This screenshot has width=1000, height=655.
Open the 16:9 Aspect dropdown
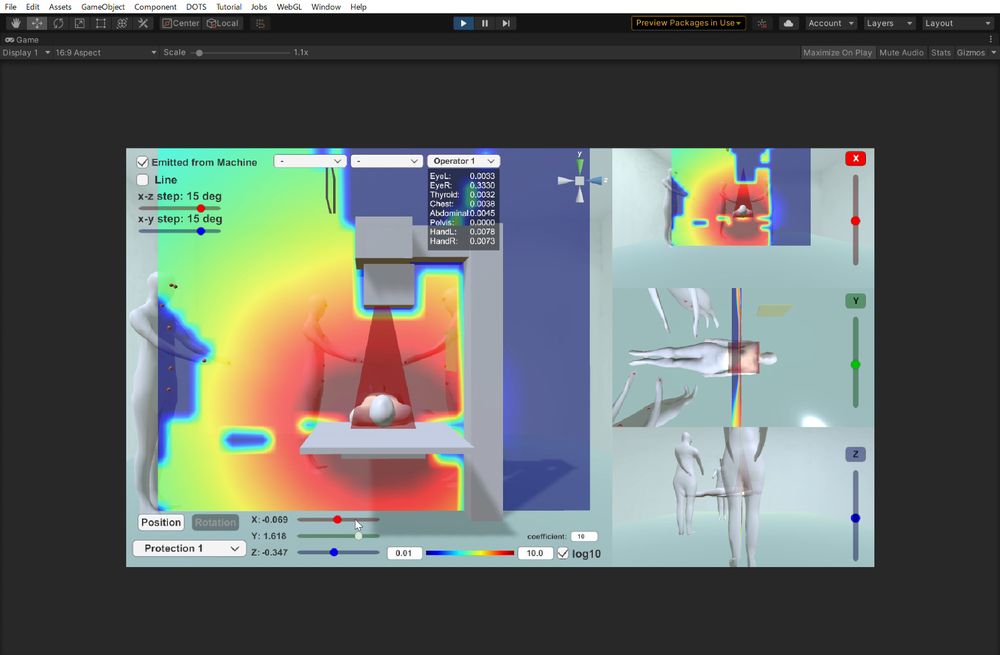pos(106,52)
